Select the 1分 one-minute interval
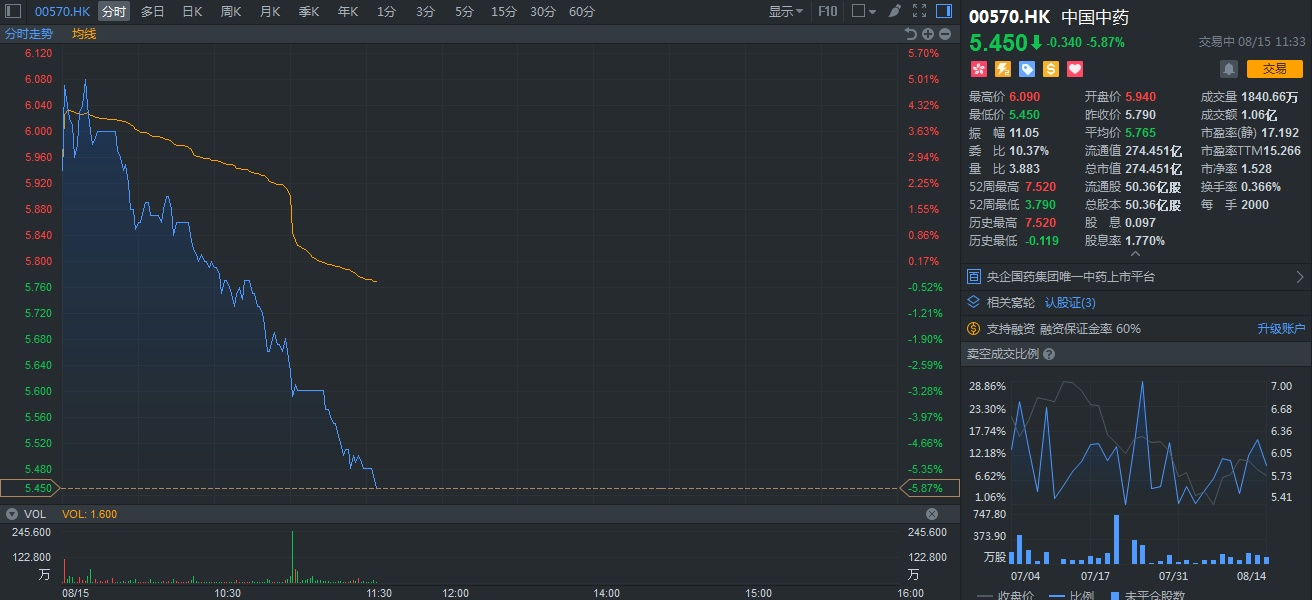Image resolution: width=1312 pixels, height=600 pixels. point(386,12)
